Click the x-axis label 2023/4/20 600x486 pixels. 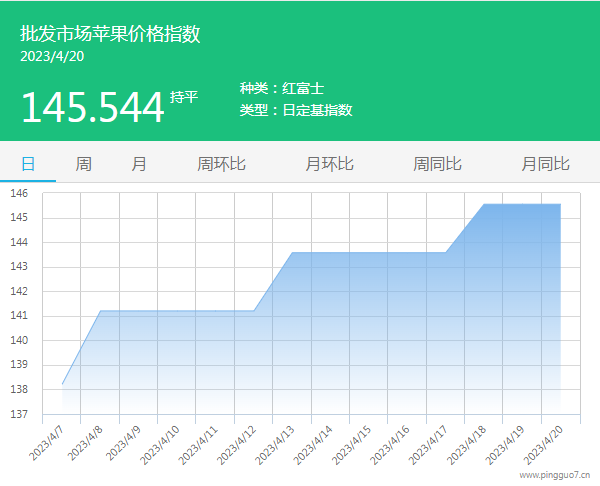(x=543, y=445)
